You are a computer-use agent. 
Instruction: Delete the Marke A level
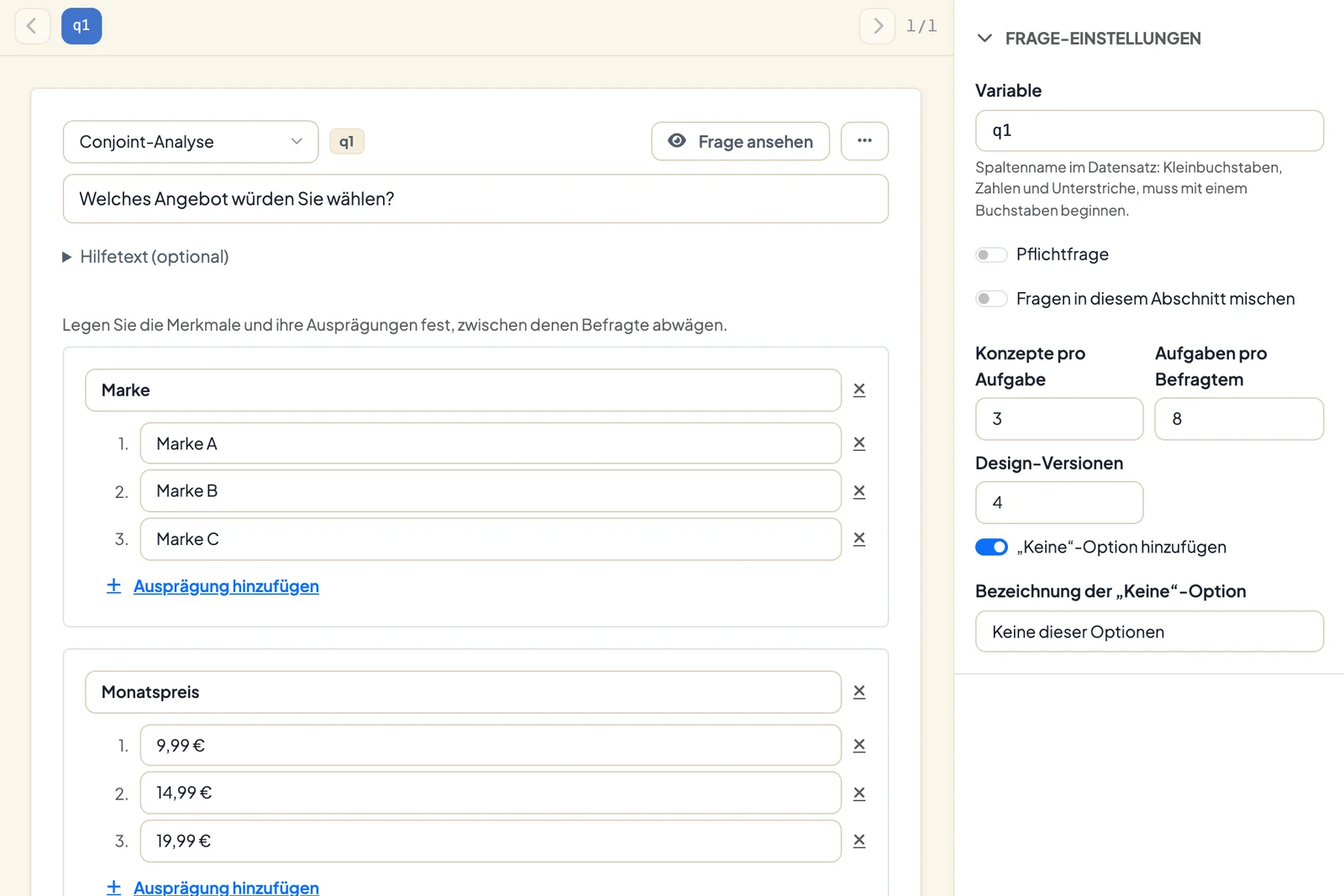click(x=859, y=443)
